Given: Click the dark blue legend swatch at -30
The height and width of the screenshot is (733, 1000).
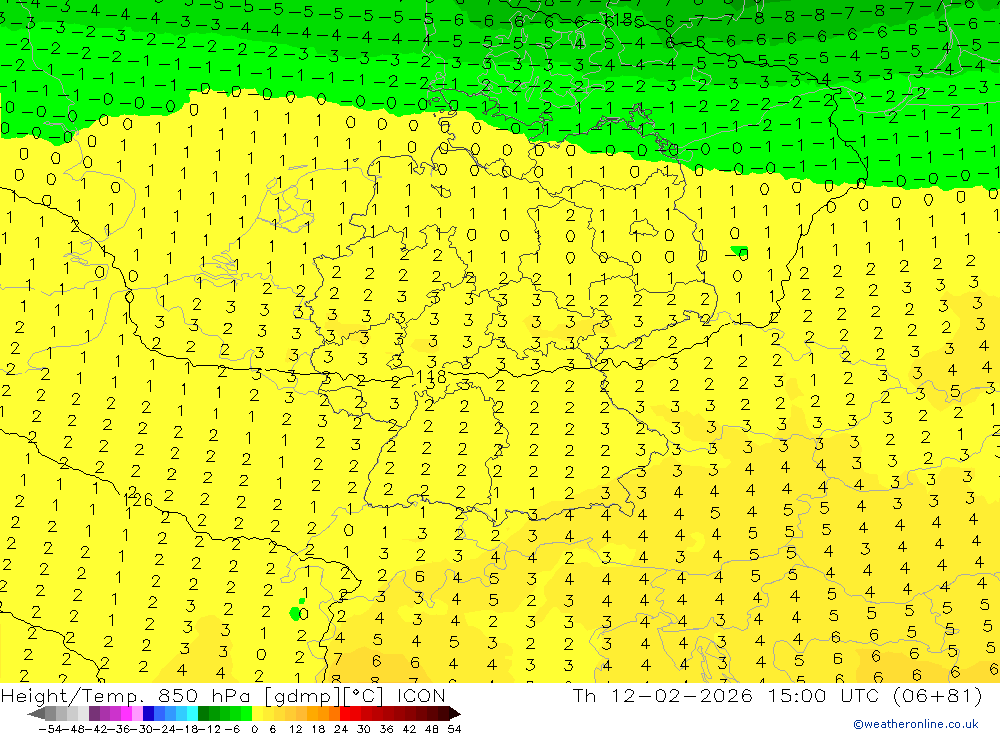Looking at the screenshot, I should pos(149,714).
